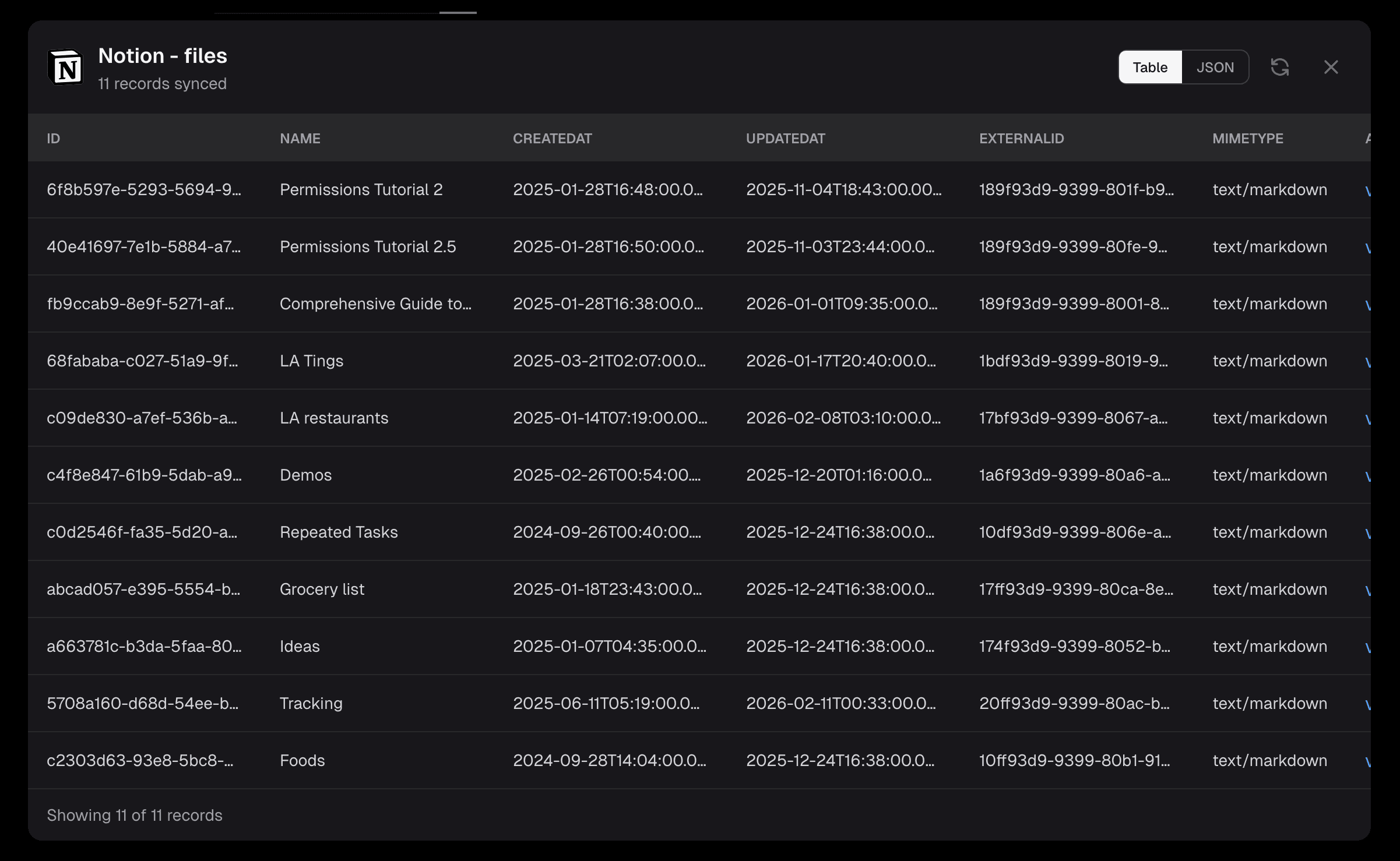The height and width of the screenshot is (861, 1400).
Task: Click the refresh sync icon
Action: (x=1279, y=67)
